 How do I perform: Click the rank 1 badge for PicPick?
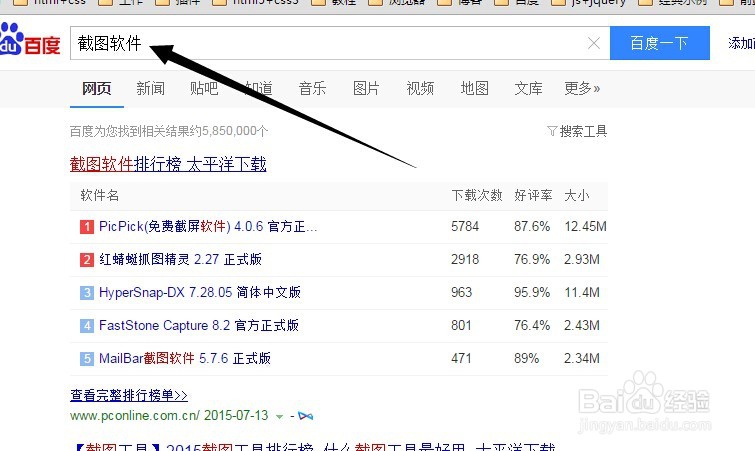(87, 226)
